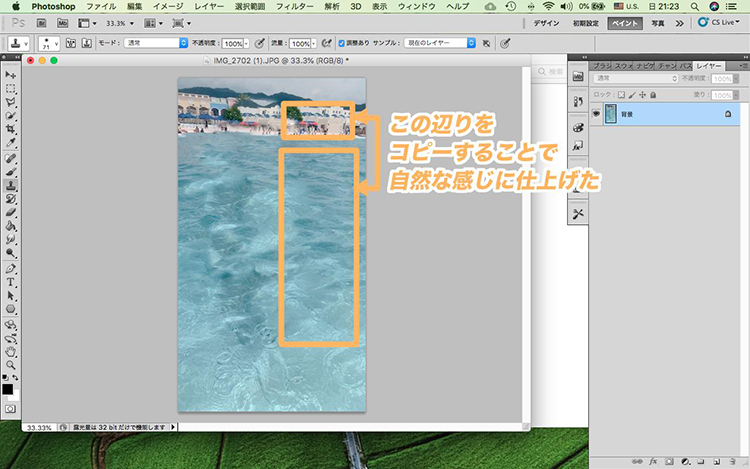The width and height of the screenshot is (750, 469).
Task: Select the Paint Bucket tool
Action: (11, 226)
